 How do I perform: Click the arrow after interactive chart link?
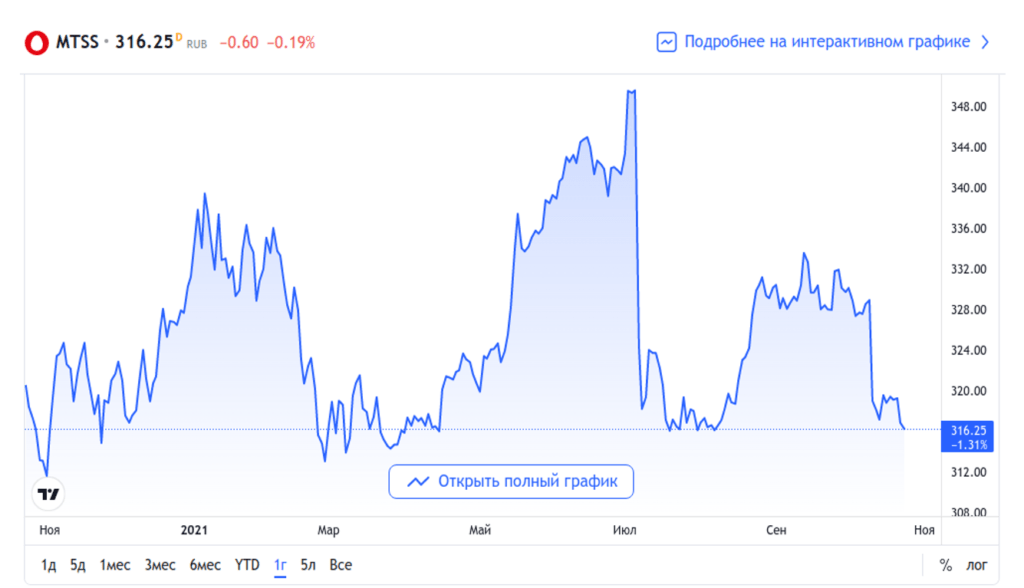[985, 42]
